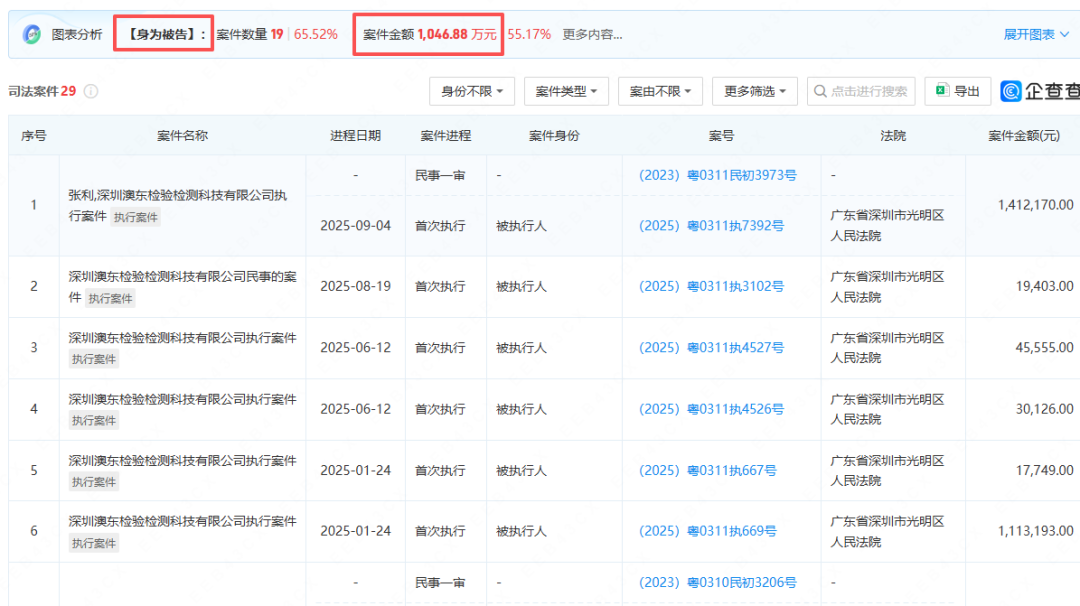Click the amount 1,412,170.00
Image resolution: width=1080 pixels, height=606 pixels.
(x=1035, y=205)
